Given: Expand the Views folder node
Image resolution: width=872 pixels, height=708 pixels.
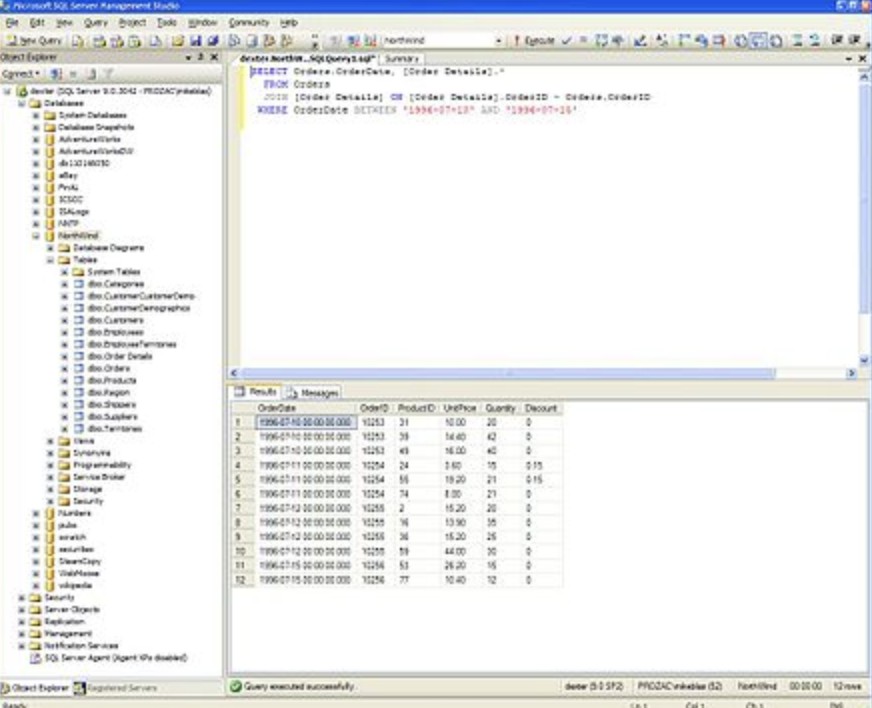Looking at the screenshot, I should (51, 441).
